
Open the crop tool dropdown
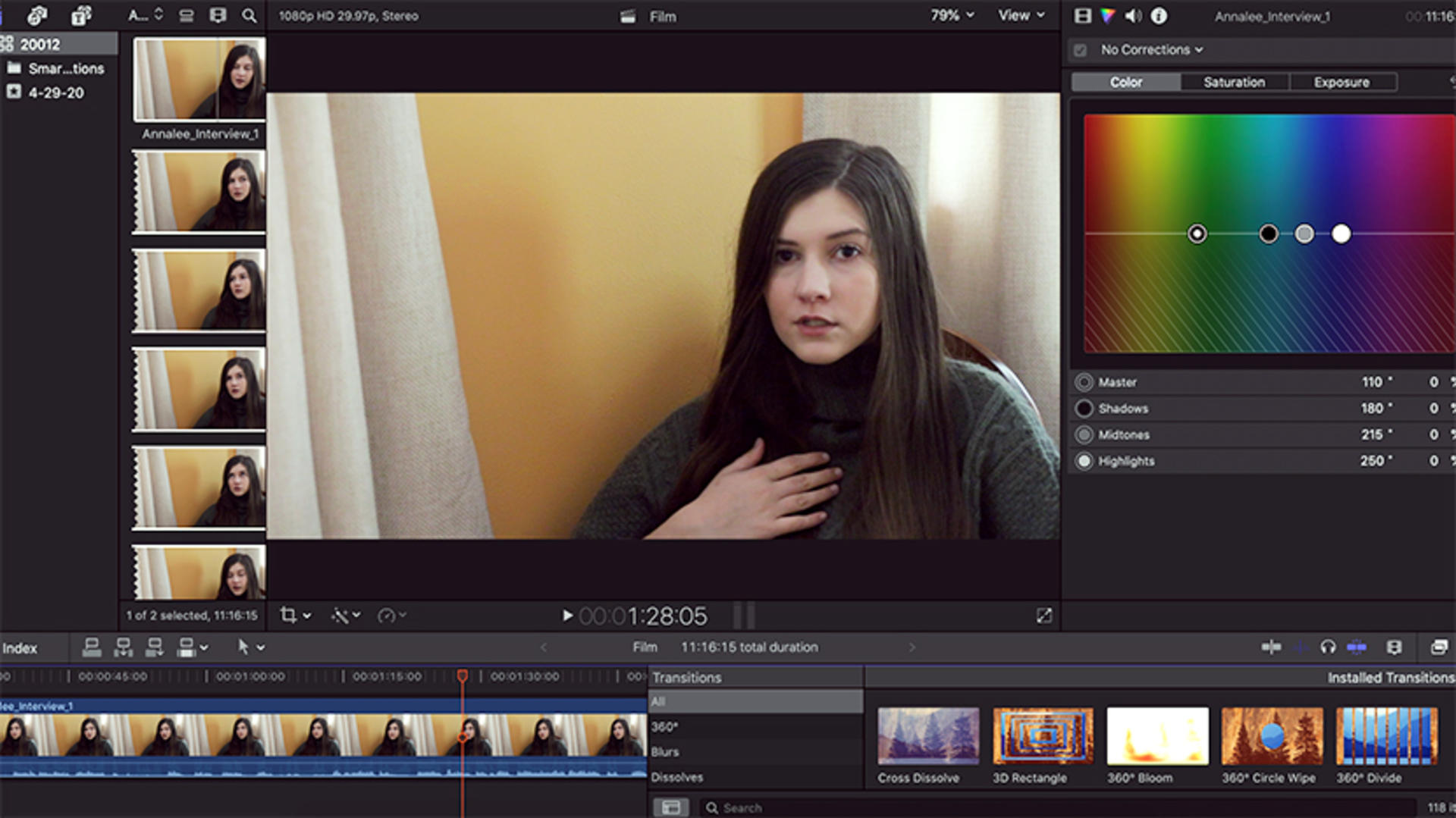pos(295,615)
